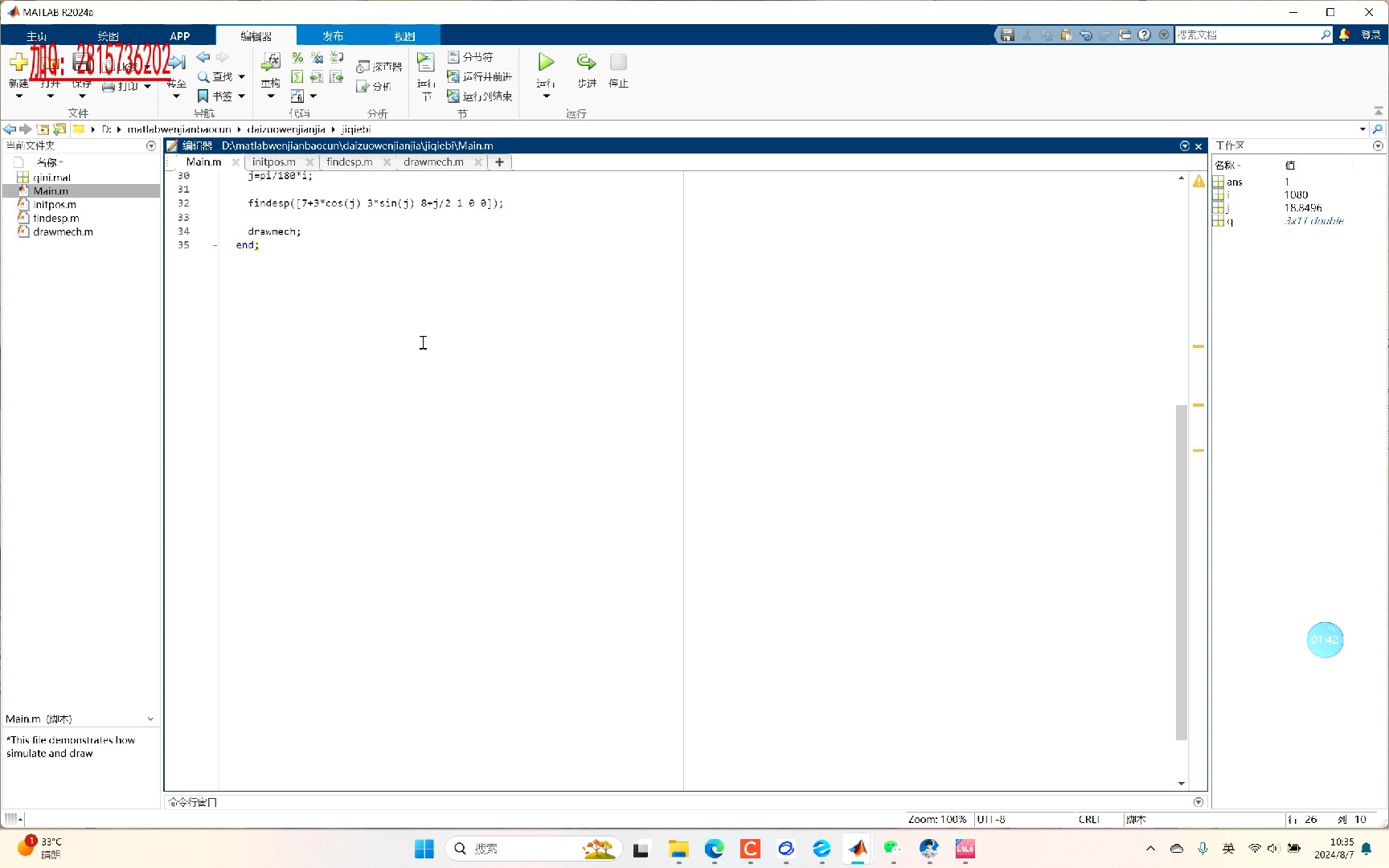Switch to the findesp.m editor tab
This screenshot has width=1389, height=868.
click(x=350, y=162)
